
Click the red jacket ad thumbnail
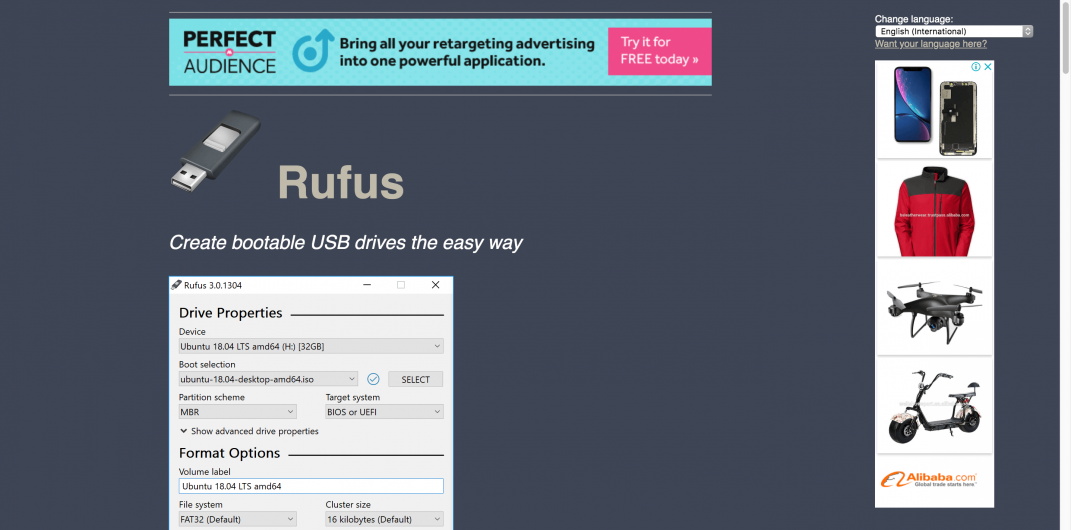pyautogui.click(x=934, y=209)
